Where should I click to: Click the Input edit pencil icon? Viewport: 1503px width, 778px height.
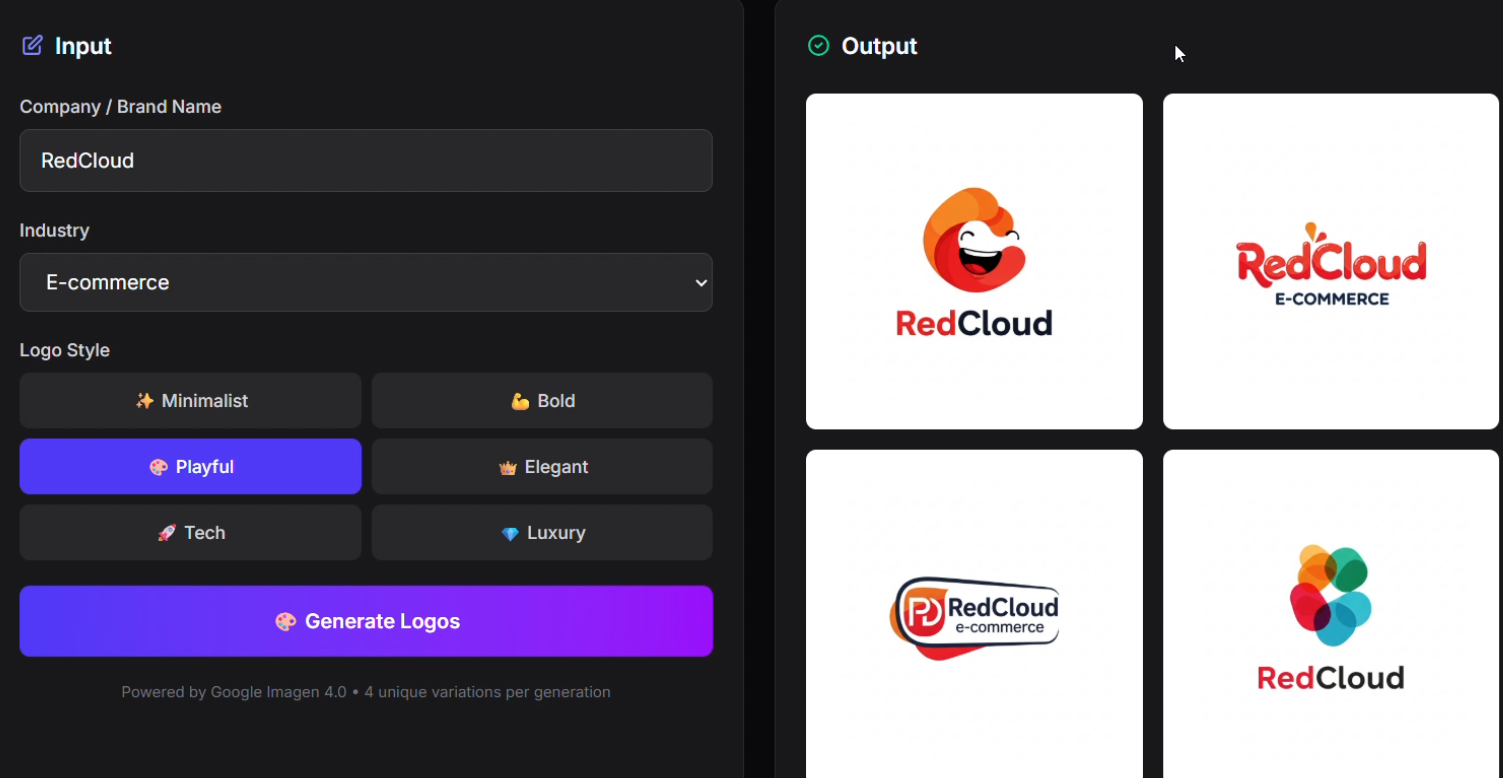pyautogui.click(x=32, y=45)
